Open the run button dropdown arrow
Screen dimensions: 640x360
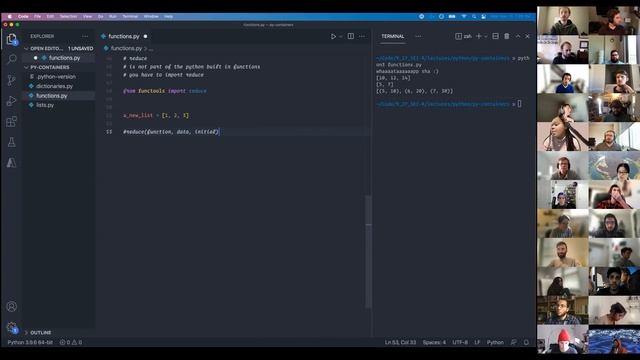[340, 36]
